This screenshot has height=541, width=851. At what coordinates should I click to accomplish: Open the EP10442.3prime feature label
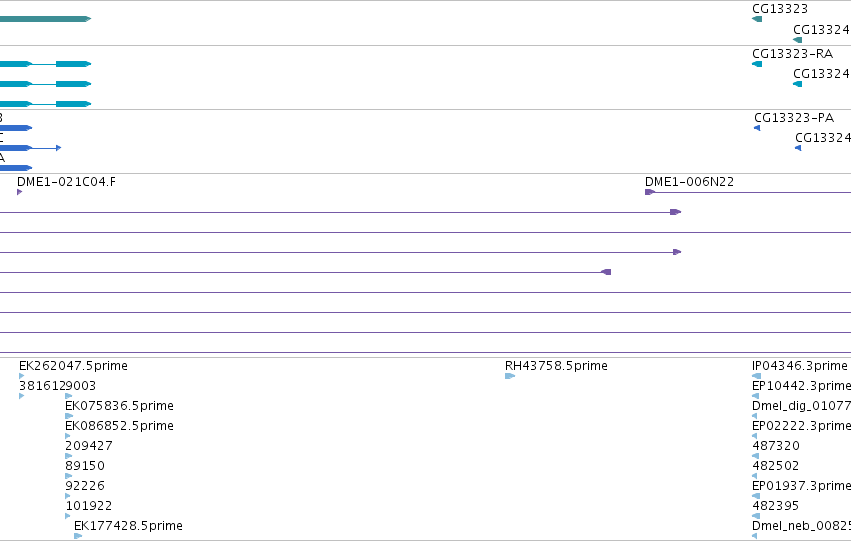click(x=802, y=386)
